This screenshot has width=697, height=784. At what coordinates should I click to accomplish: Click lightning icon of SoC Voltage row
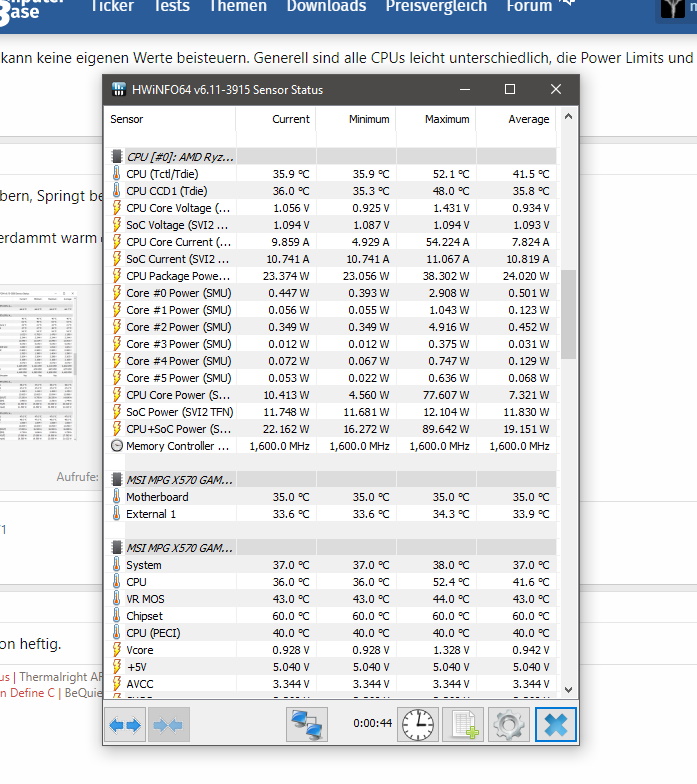pos(116,224)
